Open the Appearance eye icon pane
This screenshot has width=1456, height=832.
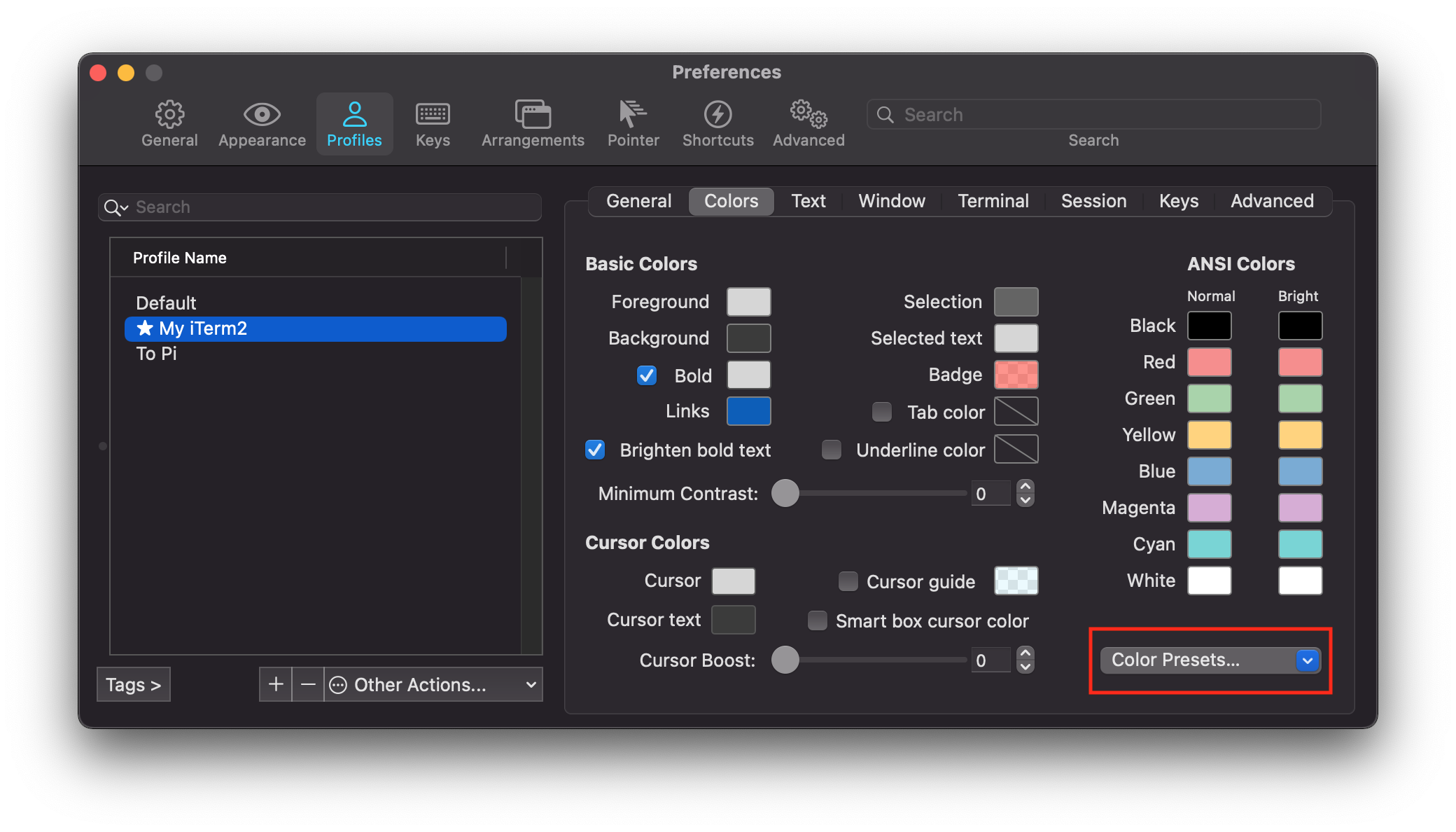(x=262, y=114)
